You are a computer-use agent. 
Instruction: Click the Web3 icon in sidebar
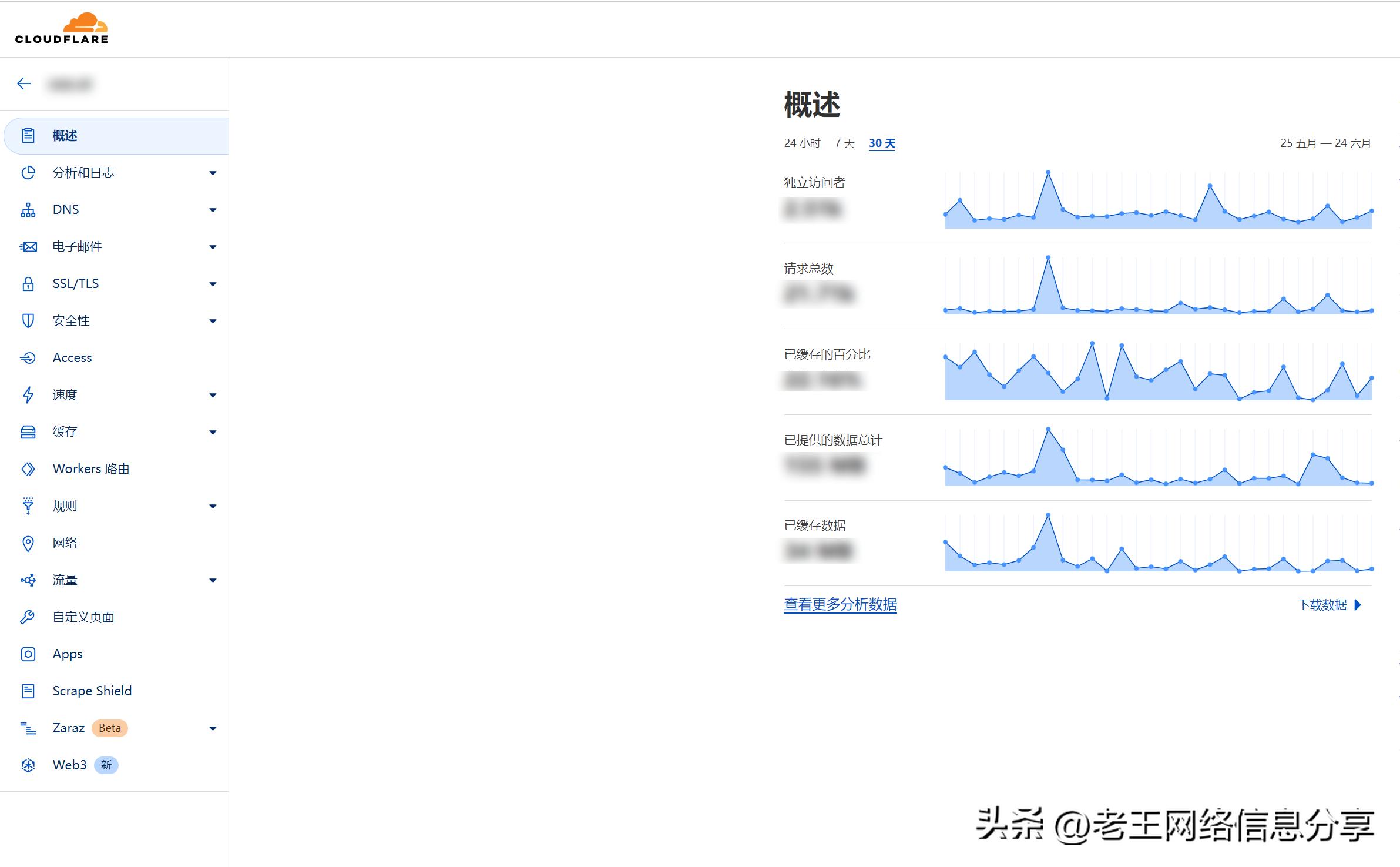coord(28,765)
